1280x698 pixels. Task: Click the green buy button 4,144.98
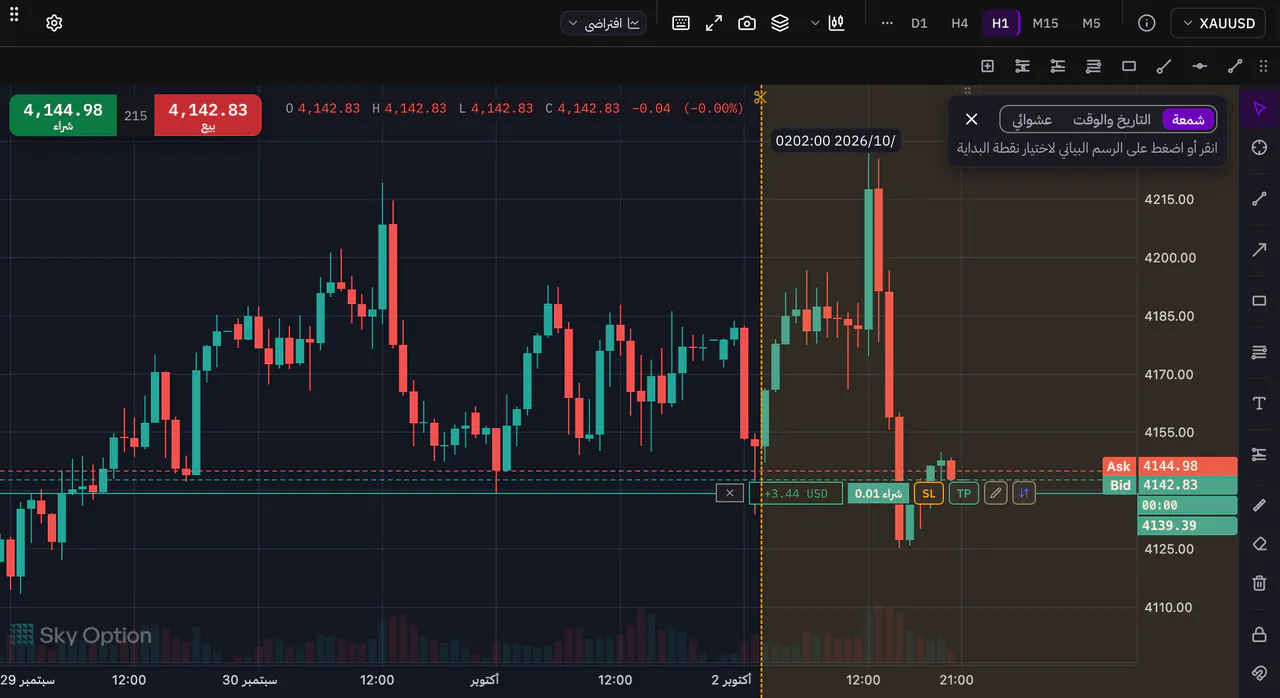point(63,115)
